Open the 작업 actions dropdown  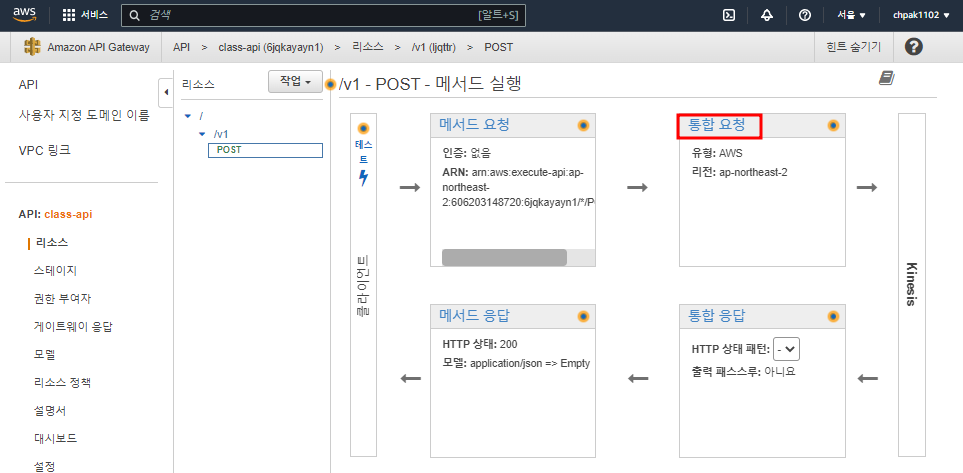coord(295,82)
